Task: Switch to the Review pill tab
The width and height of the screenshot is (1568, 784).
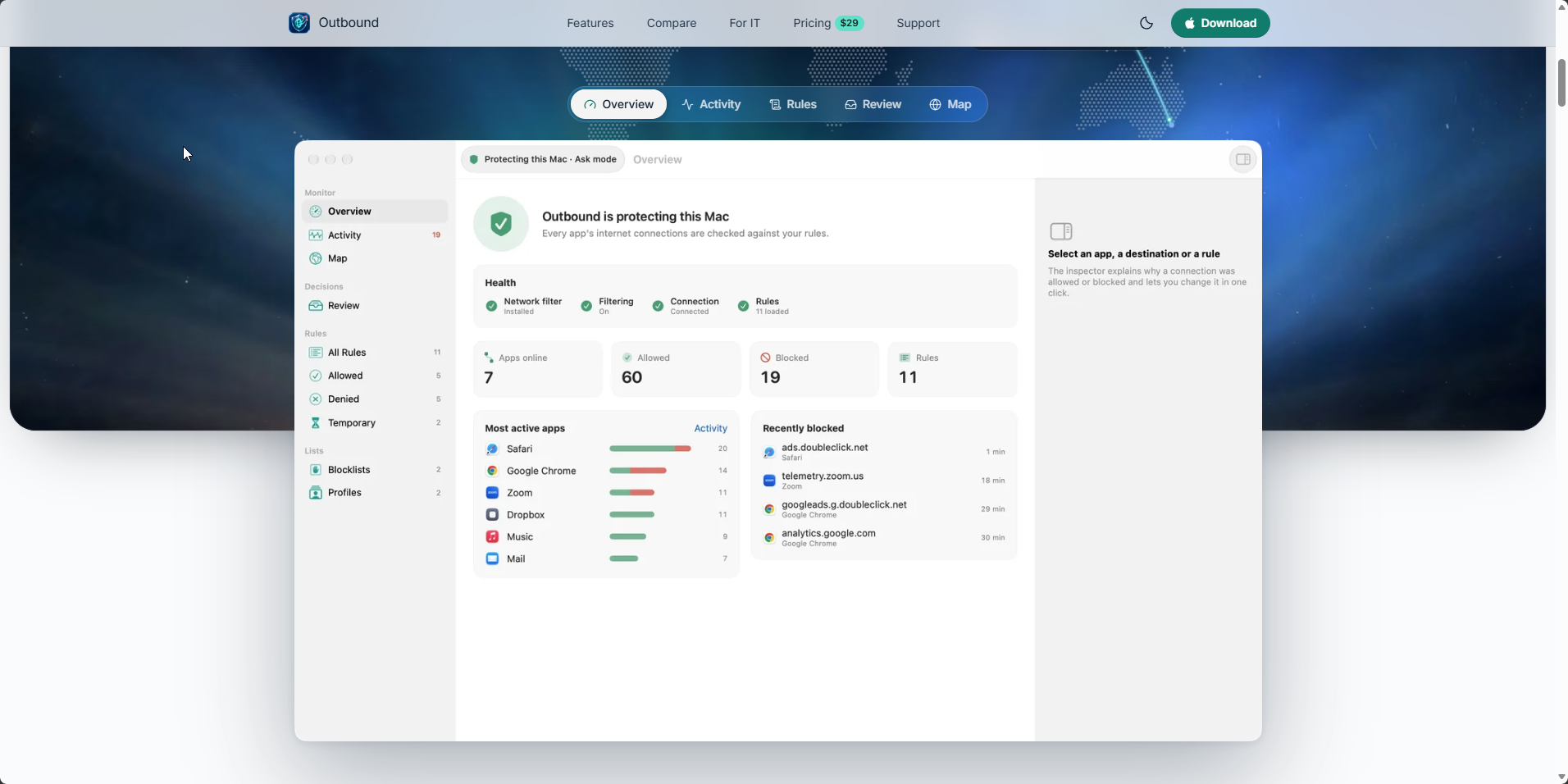Action: click(x=873, y=104)
